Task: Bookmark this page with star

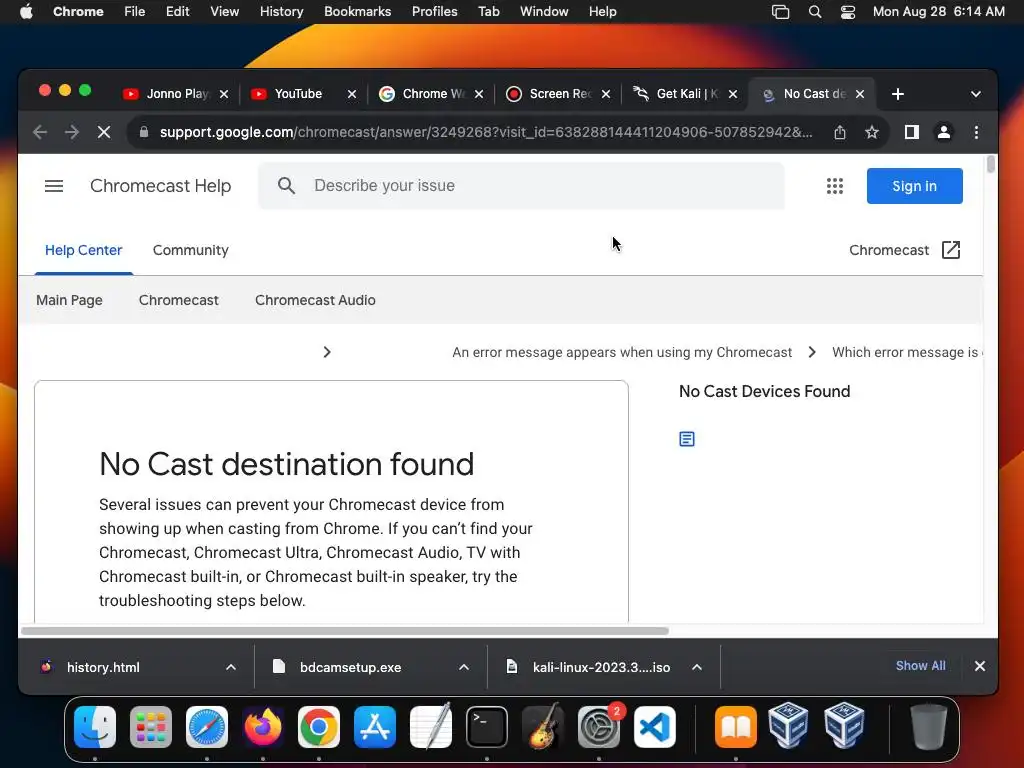Action: (x=872, y=133)
